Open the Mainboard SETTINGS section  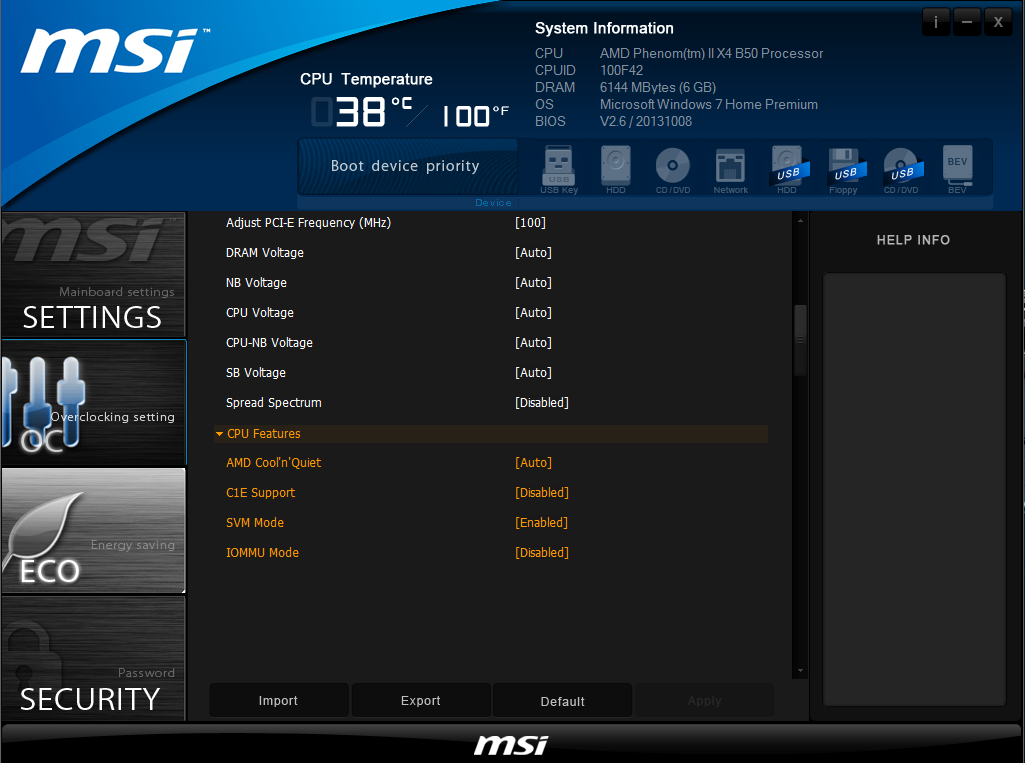click(x=93, y=274)
